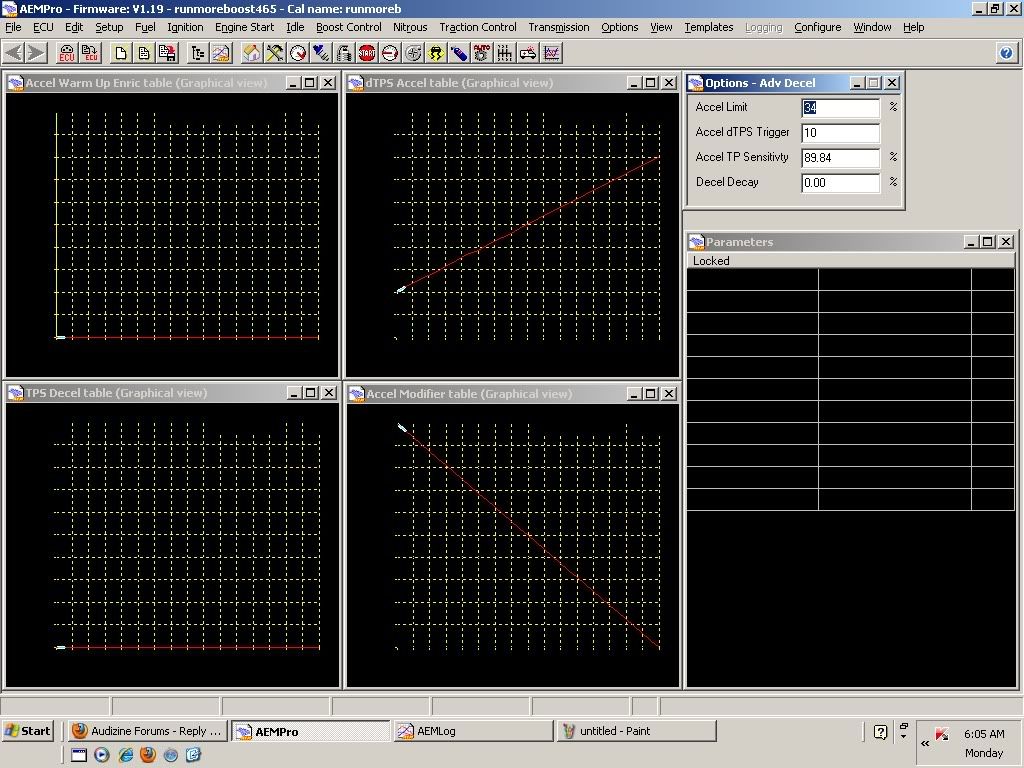
Task: Click the Accel TP Sensitivity input field
Action: point(840,157)
